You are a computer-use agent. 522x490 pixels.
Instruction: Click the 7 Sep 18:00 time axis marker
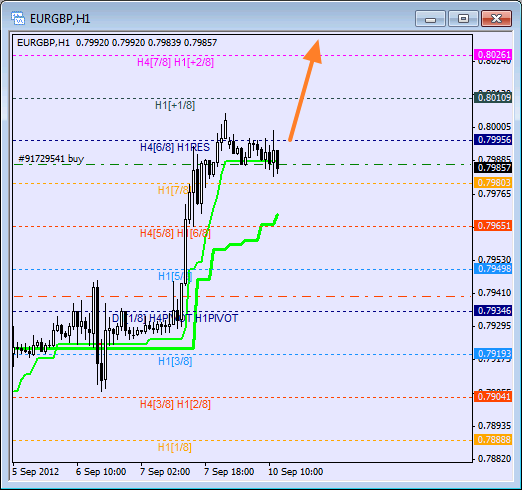pyautogui.click(x=229, y=472)
